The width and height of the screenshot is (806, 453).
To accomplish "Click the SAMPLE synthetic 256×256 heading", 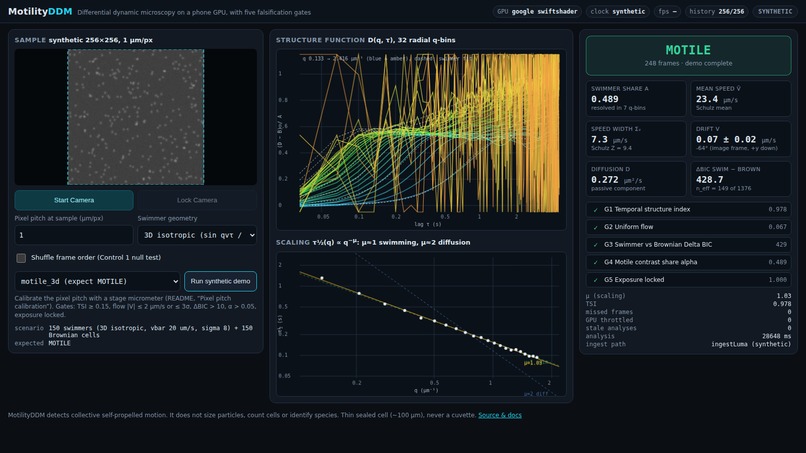I will tap(83, 40).
